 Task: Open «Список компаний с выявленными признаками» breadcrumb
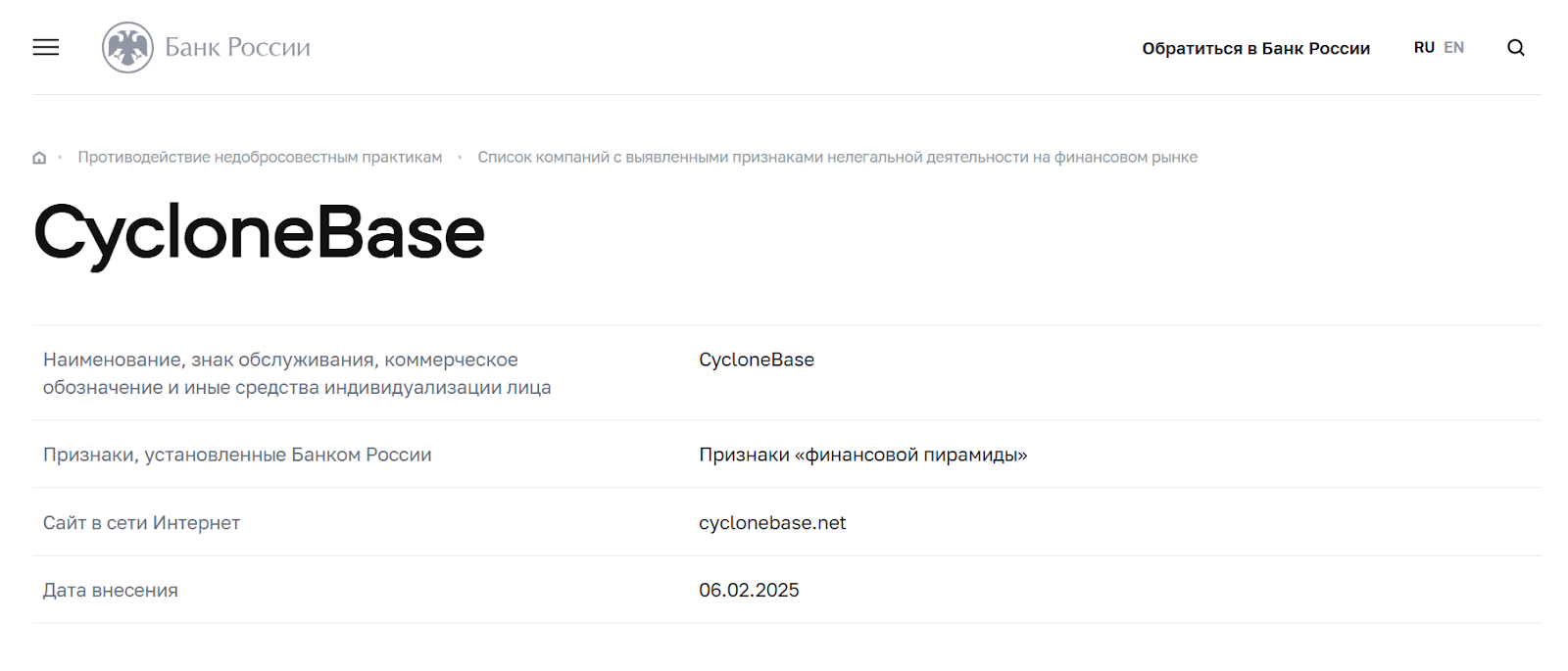(x=837, y=157)
